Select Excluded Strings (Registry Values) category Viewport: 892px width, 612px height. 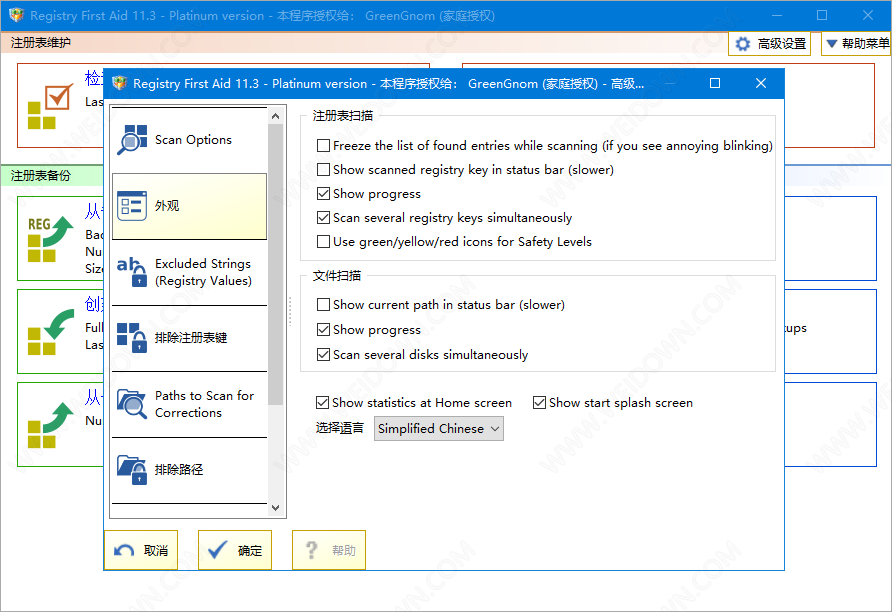point(189,272)
